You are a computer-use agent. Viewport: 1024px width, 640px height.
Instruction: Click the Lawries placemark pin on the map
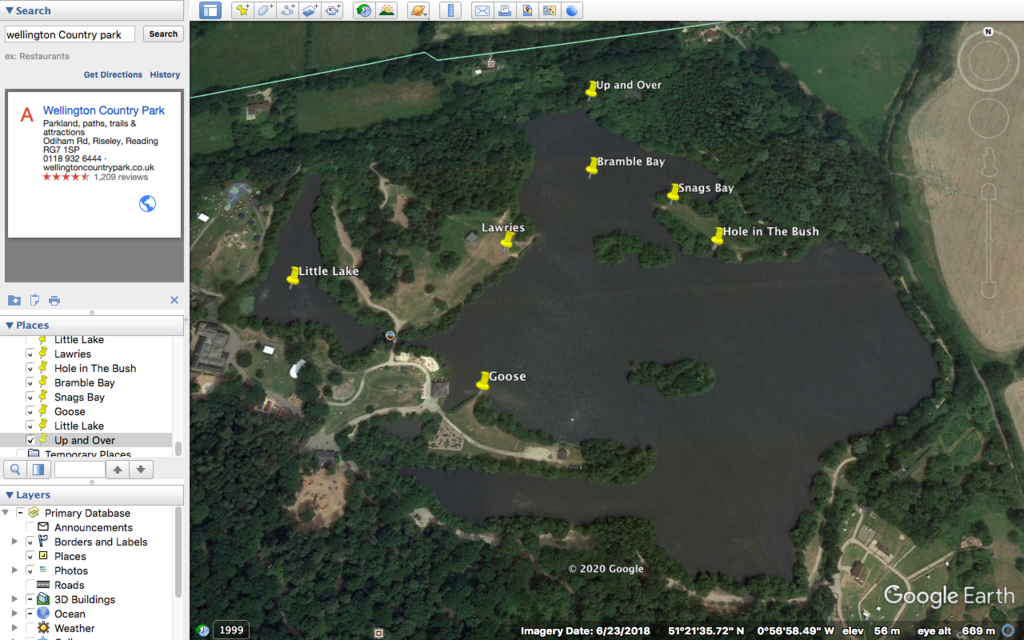[x=507, y=241]
